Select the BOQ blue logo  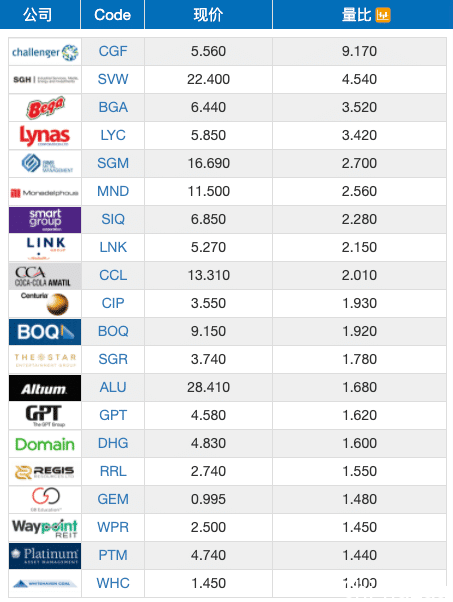coord(45,332)
